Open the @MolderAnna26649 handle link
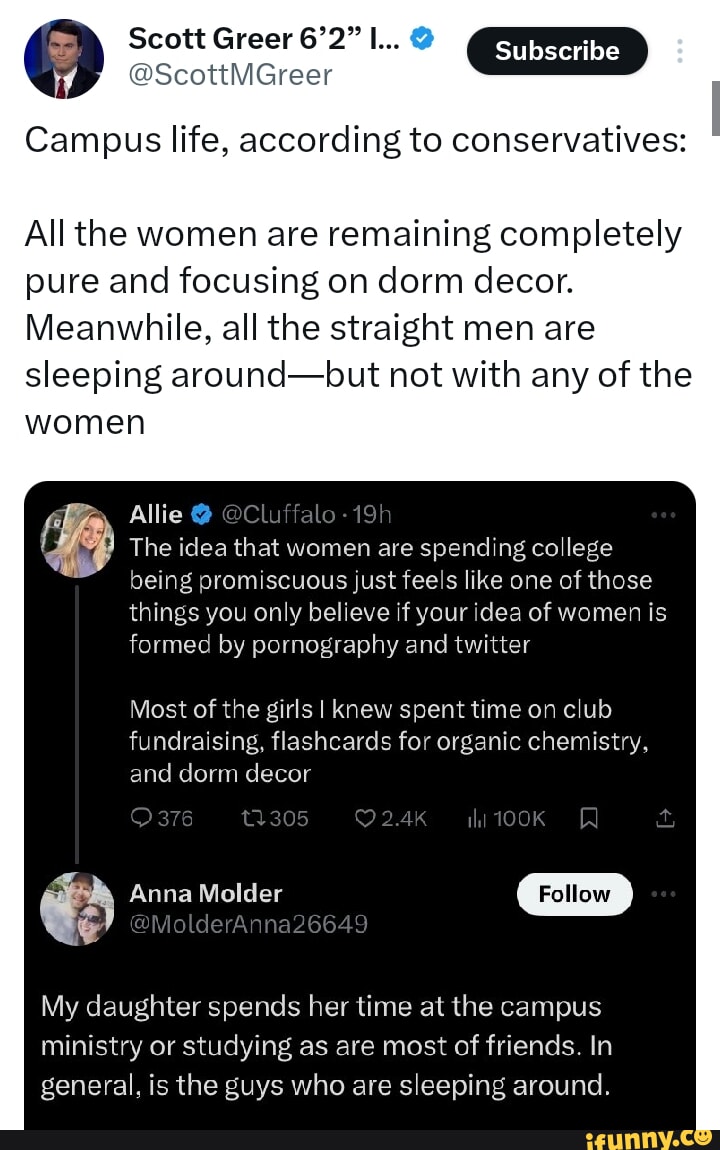This screenshot has height=1150, width=720. coord(249,924)
